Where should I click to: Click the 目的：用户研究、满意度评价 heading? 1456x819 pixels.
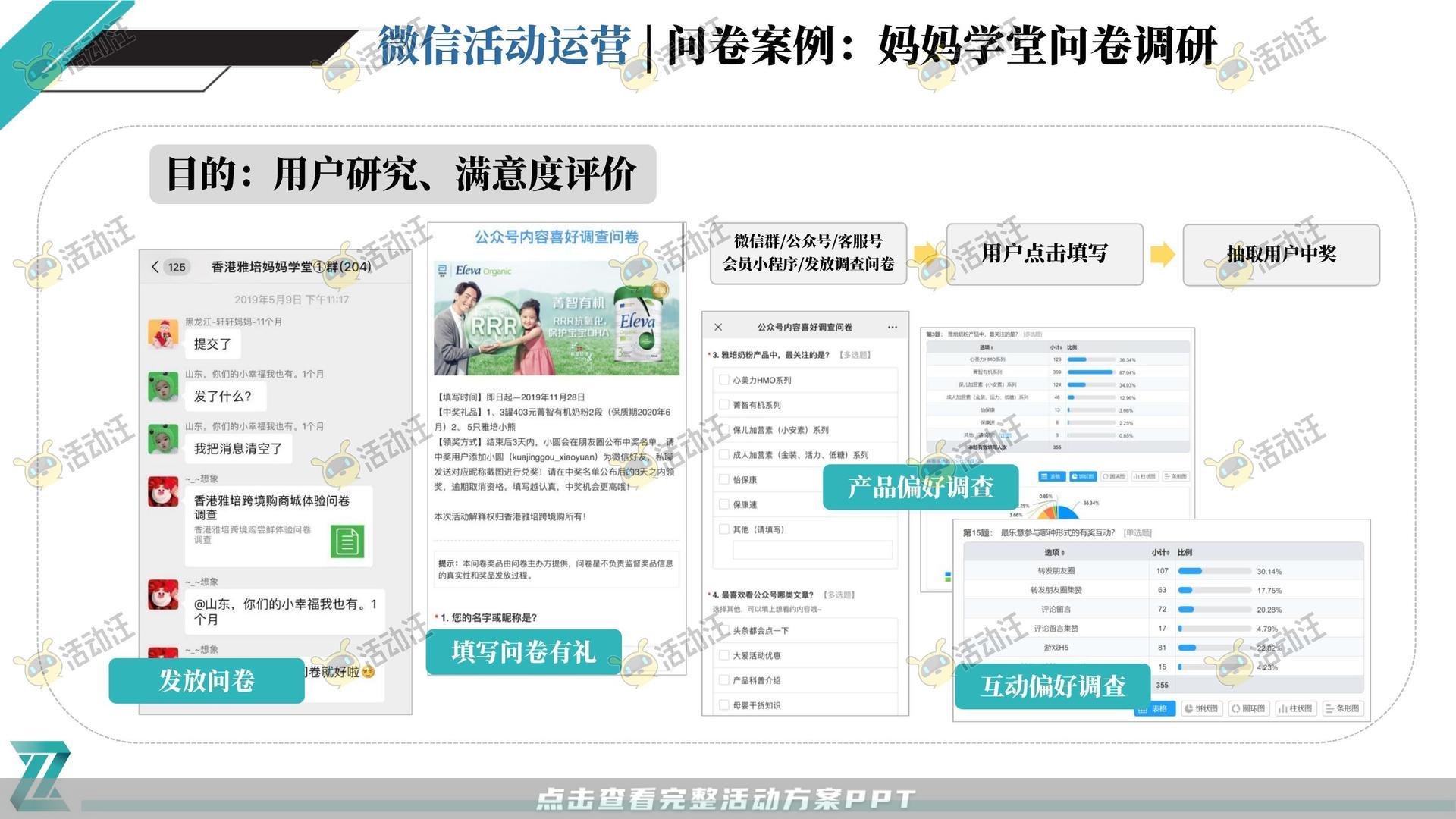[x=402, y=174]
